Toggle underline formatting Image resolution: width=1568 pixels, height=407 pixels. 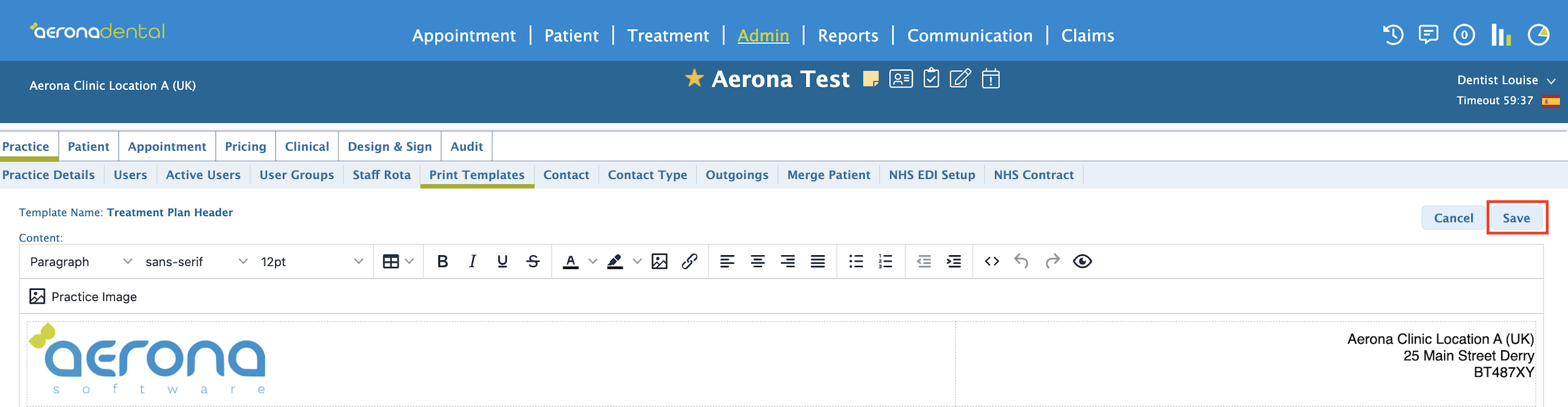[x=502, y=261]
